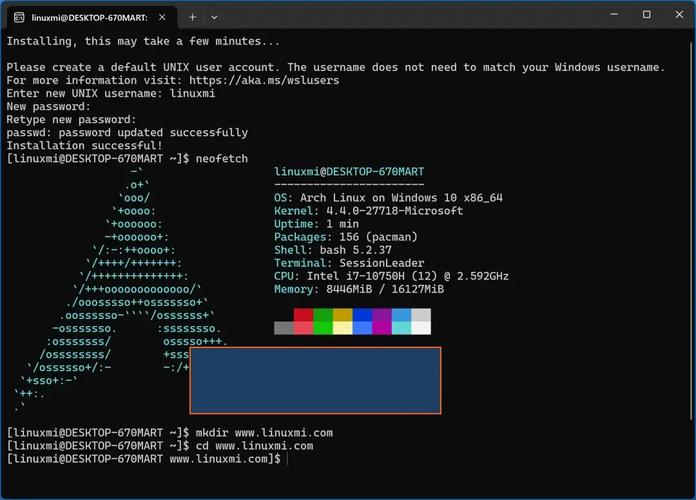This screenshot has height=500, width=696.
Task: Minimize the terminal window
Action: 614,14
